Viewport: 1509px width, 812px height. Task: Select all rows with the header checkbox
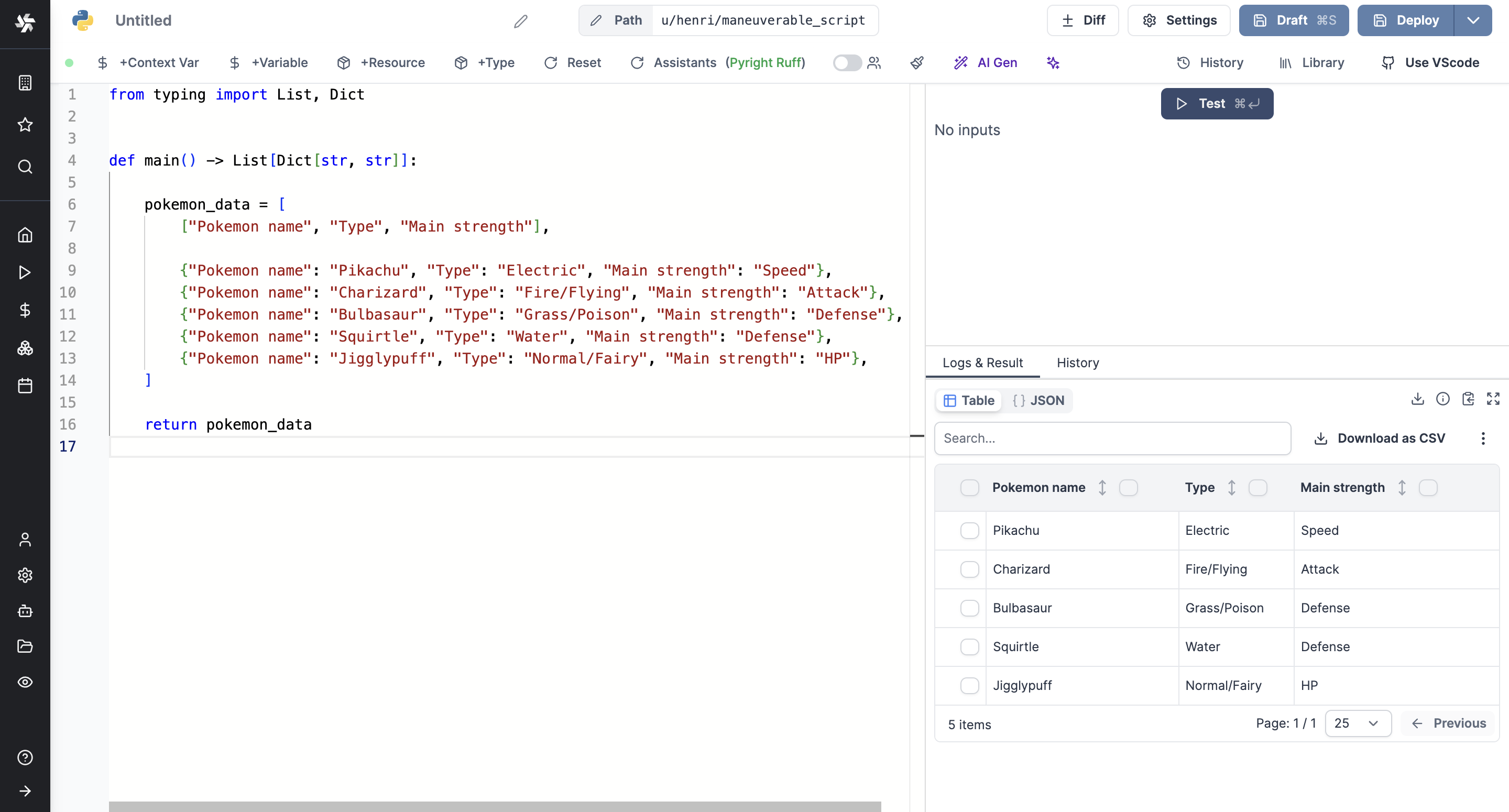[969, 487]
